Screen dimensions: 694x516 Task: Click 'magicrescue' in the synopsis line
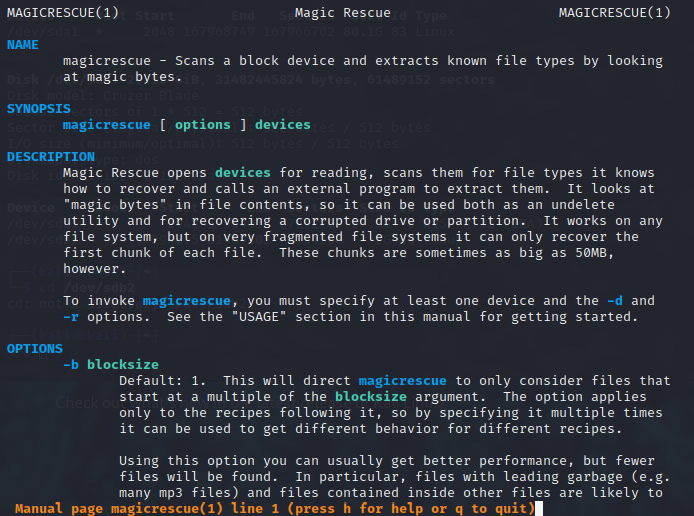(x=107, y=125)
